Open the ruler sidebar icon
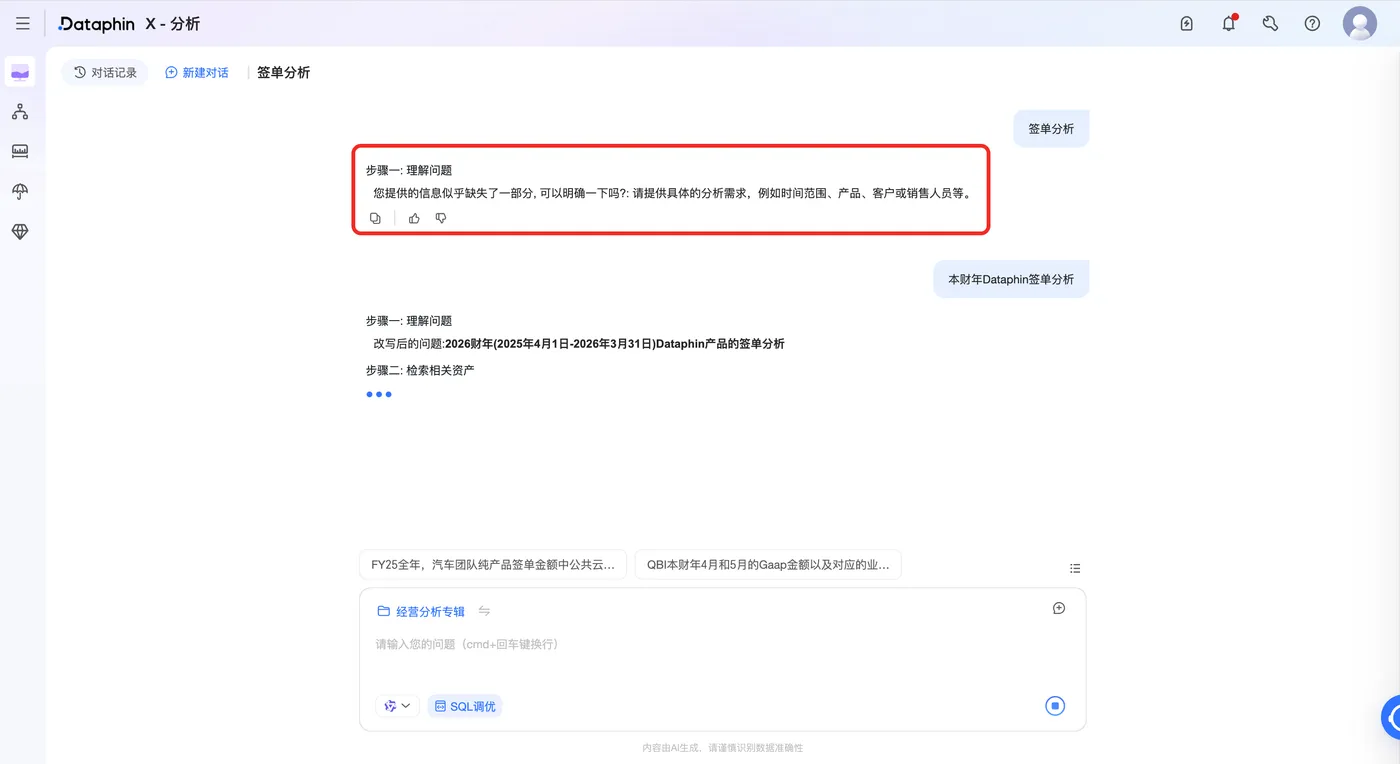Image resolution: width=1400 pixels, height=764 pixels. tap(20, 152)
